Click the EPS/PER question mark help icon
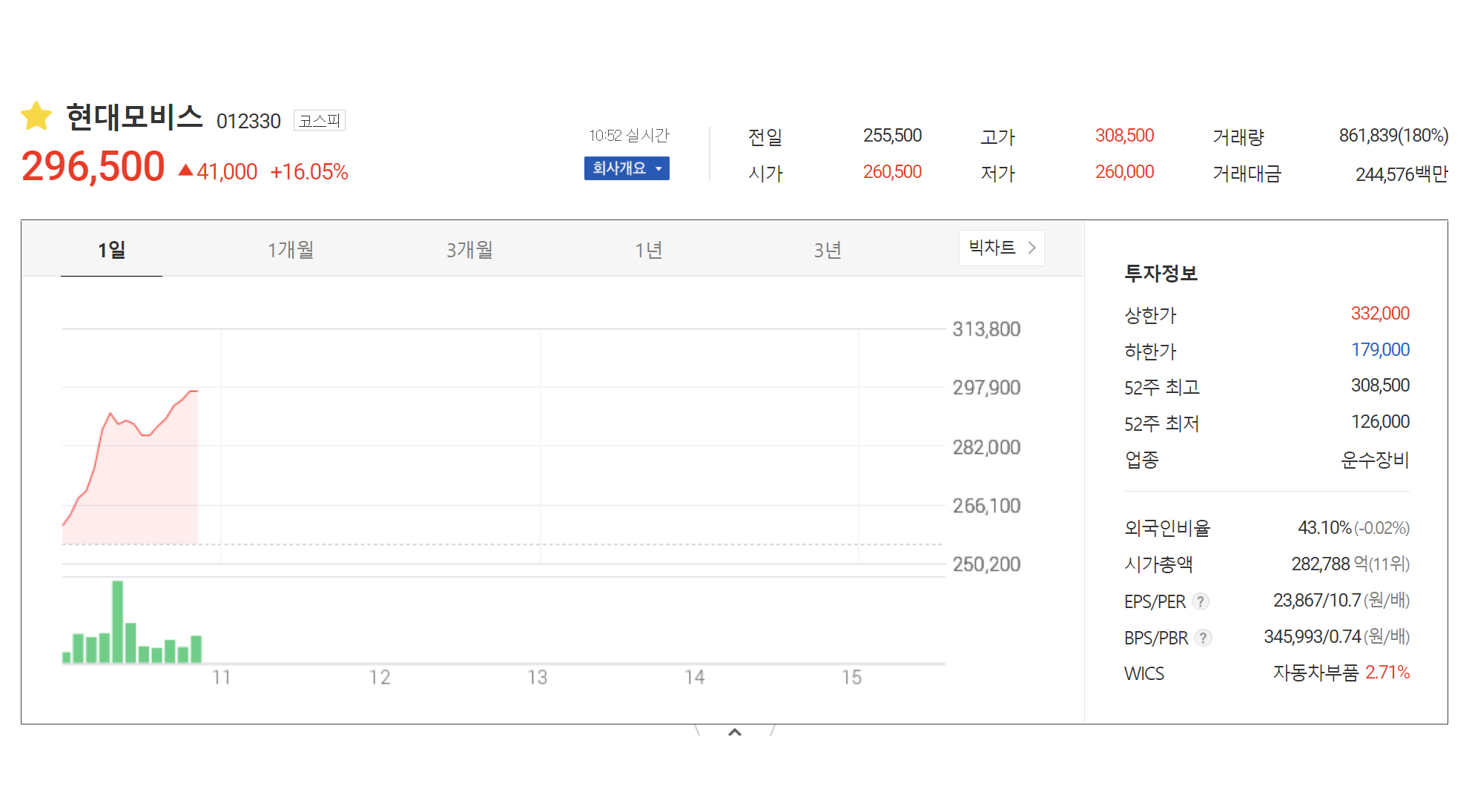The height and width of the screenshot is (812, 1472). coord(1201,601)
